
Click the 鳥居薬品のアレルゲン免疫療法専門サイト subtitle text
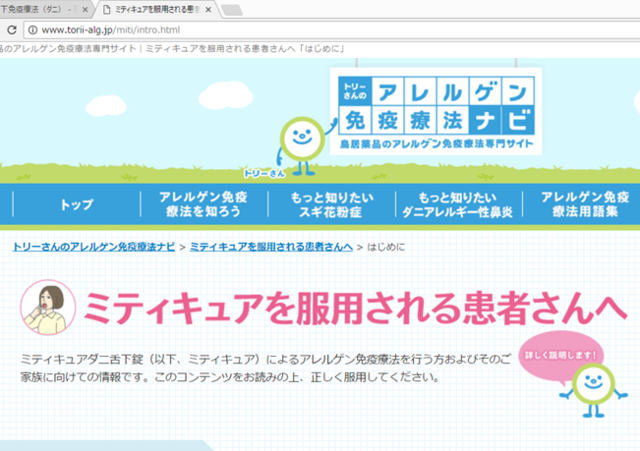pos(436,144)
